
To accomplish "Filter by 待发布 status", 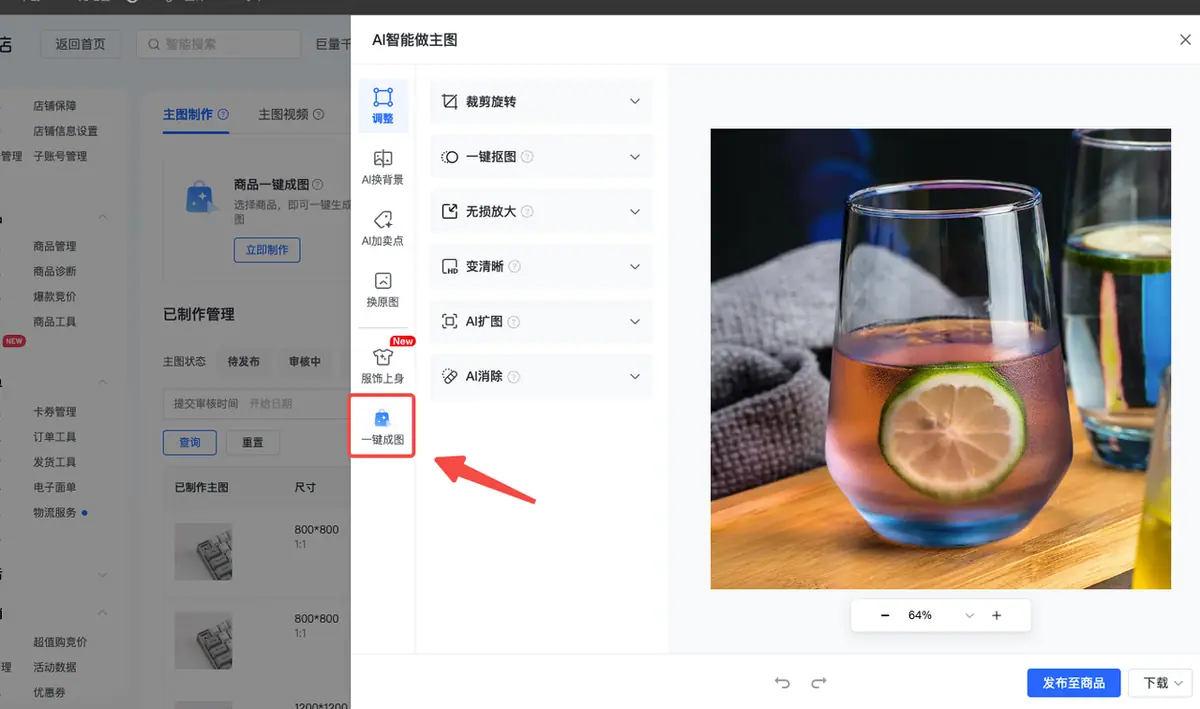I will point(244,361).
